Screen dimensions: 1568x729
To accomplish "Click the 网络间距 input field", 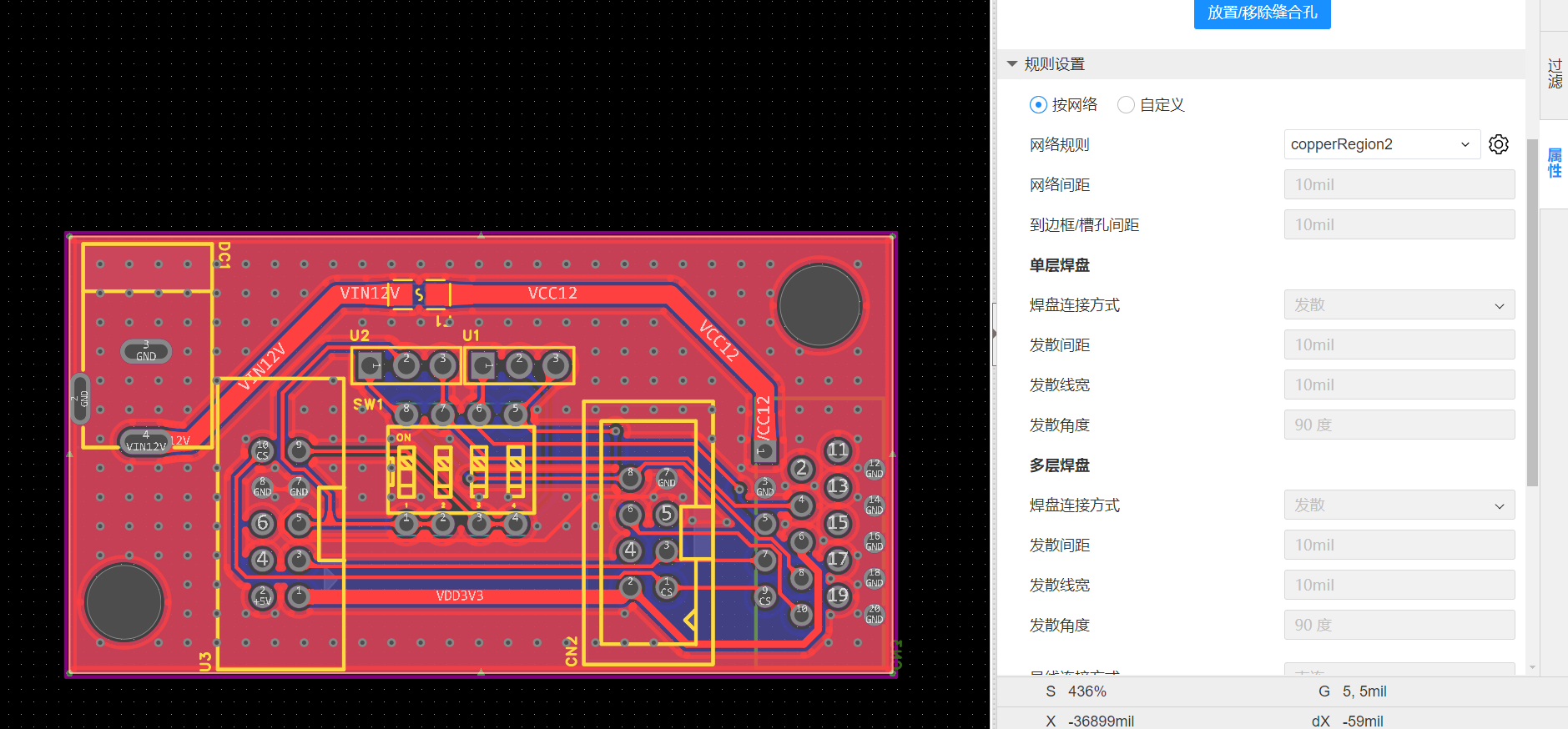I will 1399,184.
